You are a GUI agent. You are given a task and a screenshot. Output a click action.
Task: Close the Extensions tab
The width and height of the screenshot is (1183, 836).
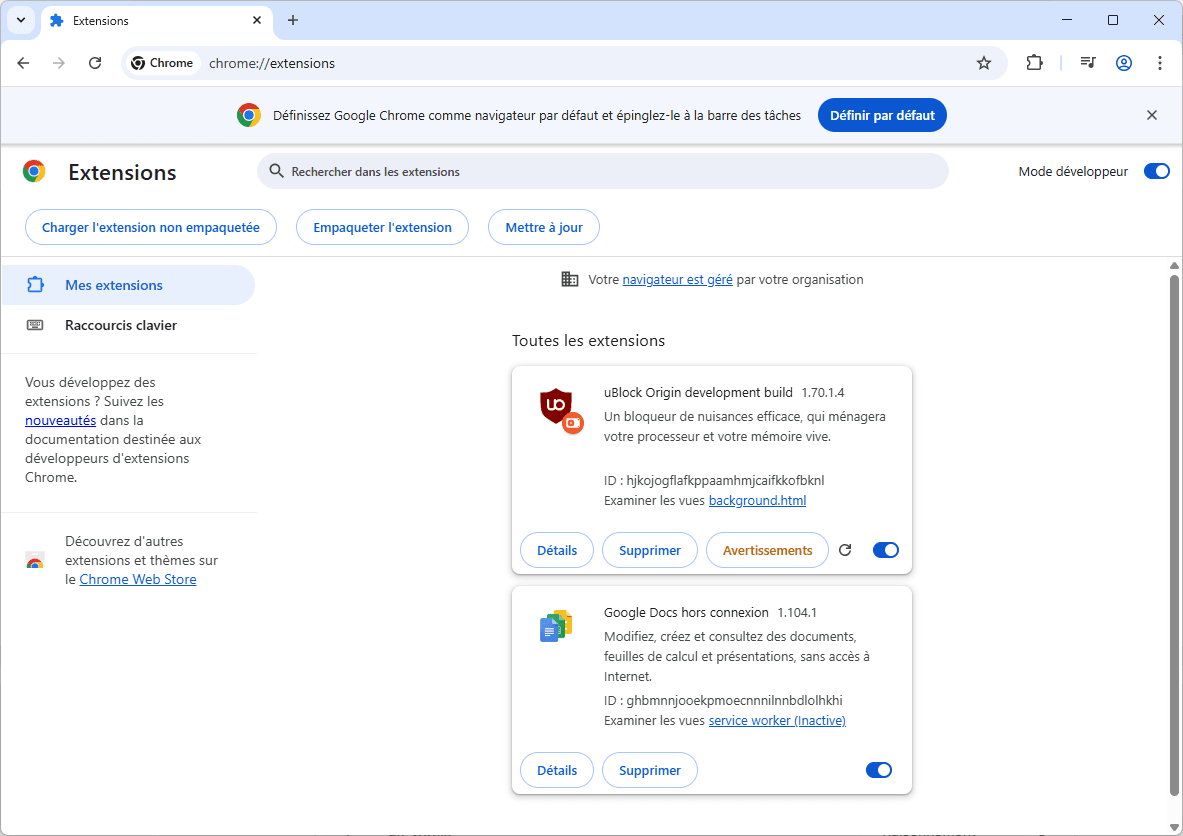[x=257, y=20]
